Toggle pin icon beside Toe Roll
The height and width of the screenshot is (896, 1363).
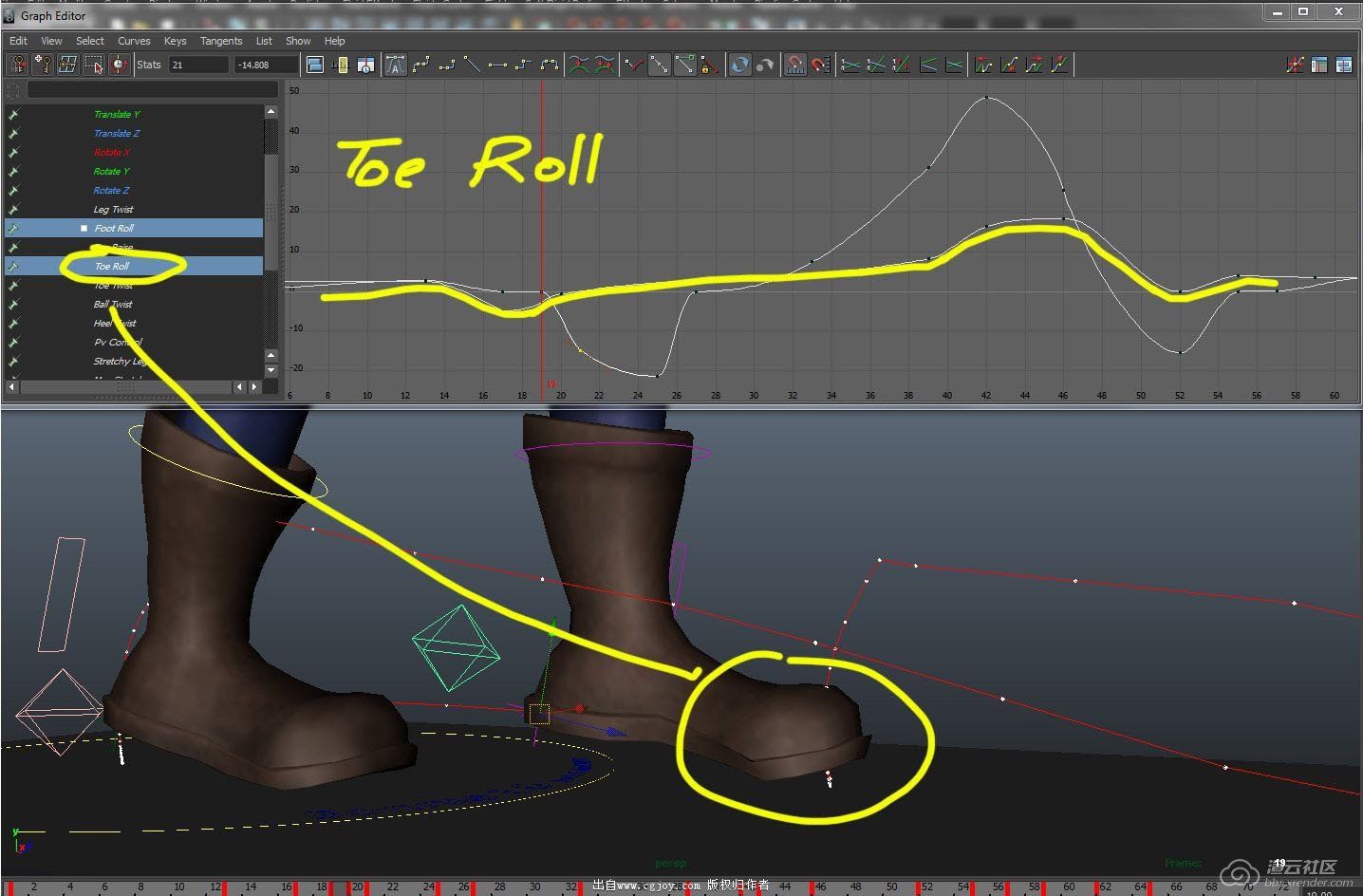[x=13, y=266]
